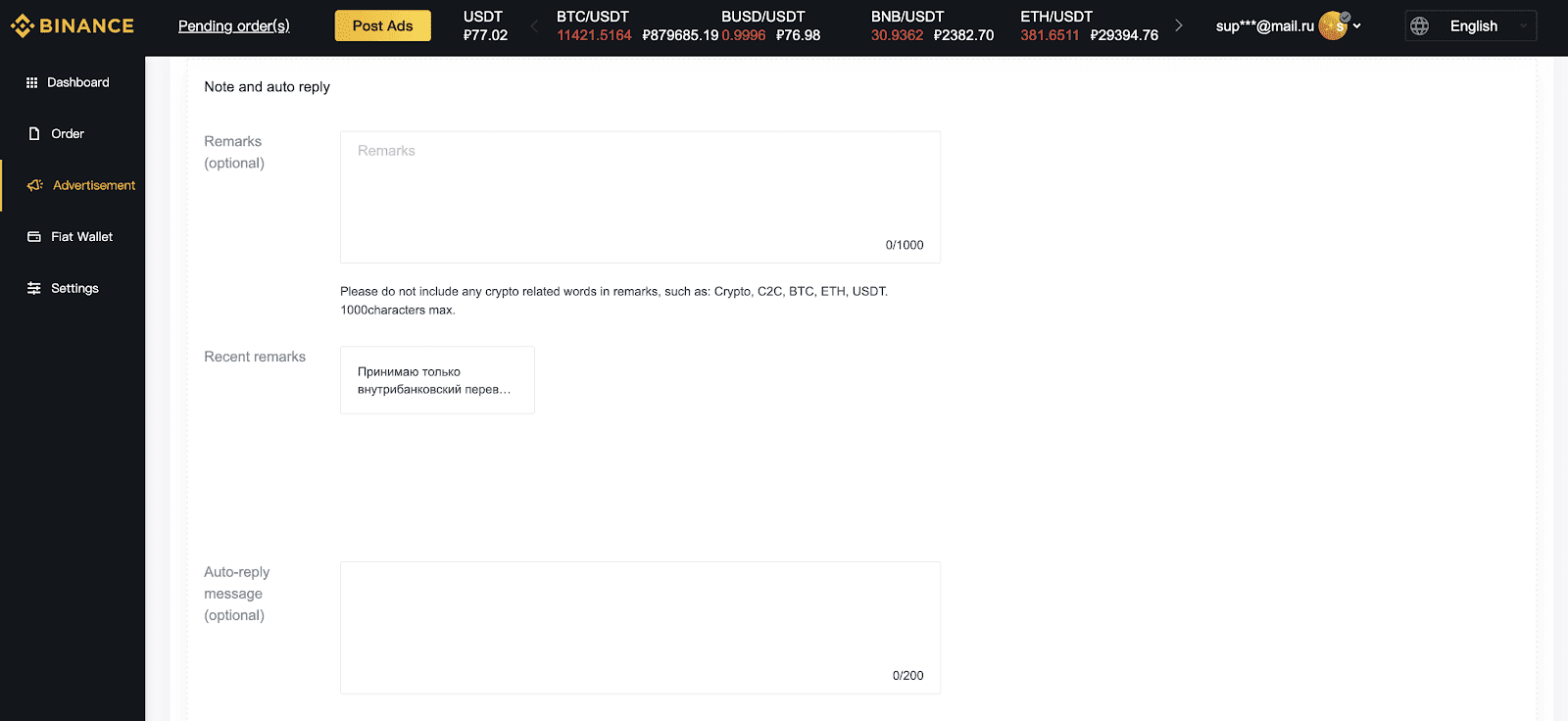Image resolution: width=1568 pixels, height=721 pixels.
Task: Insert the recent remark 'Принимаю только'
Action: (437, 380)
